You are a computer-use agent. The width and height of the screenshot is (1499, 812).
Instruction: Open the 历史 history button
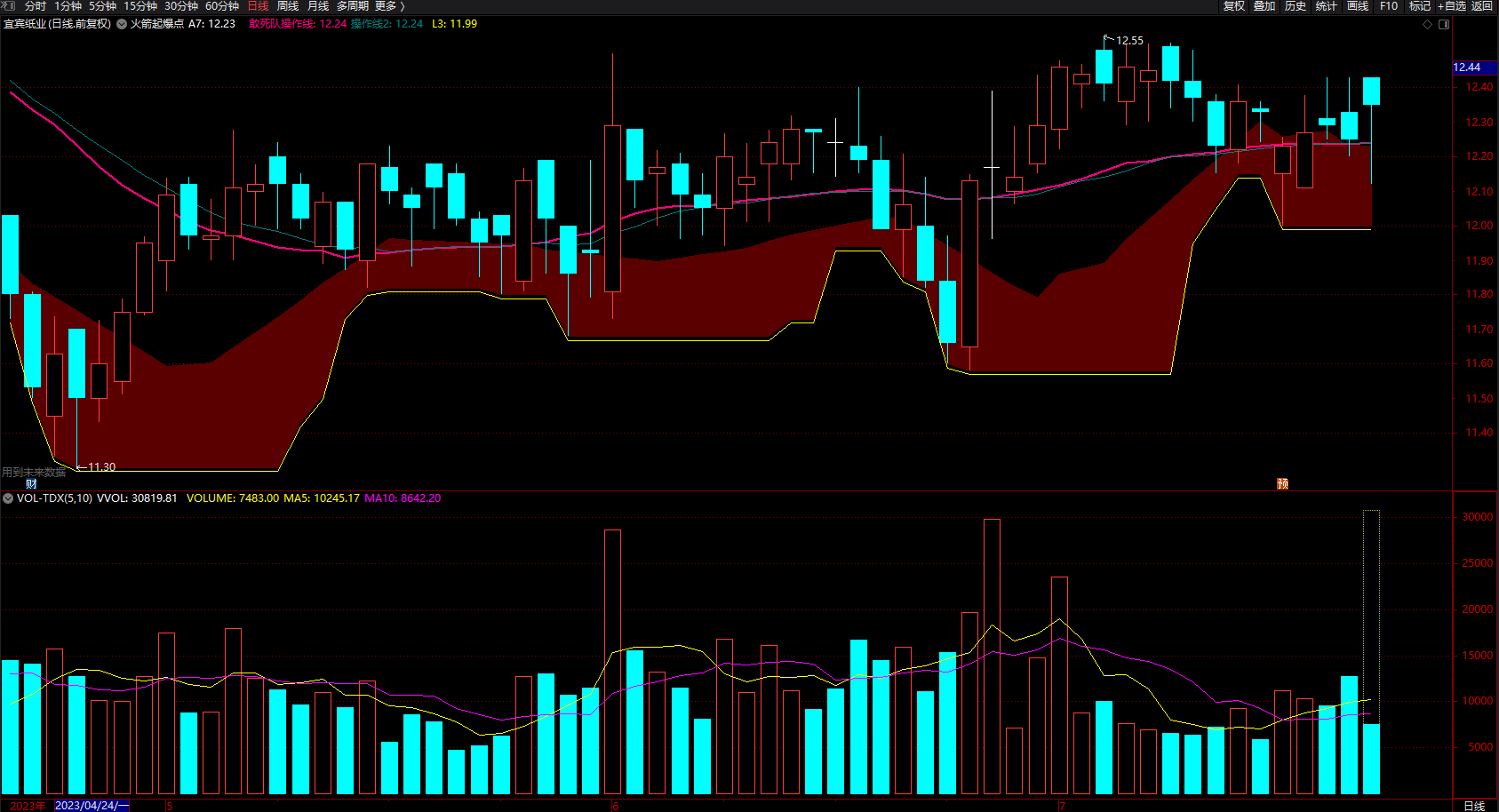tap(1296, 6)
